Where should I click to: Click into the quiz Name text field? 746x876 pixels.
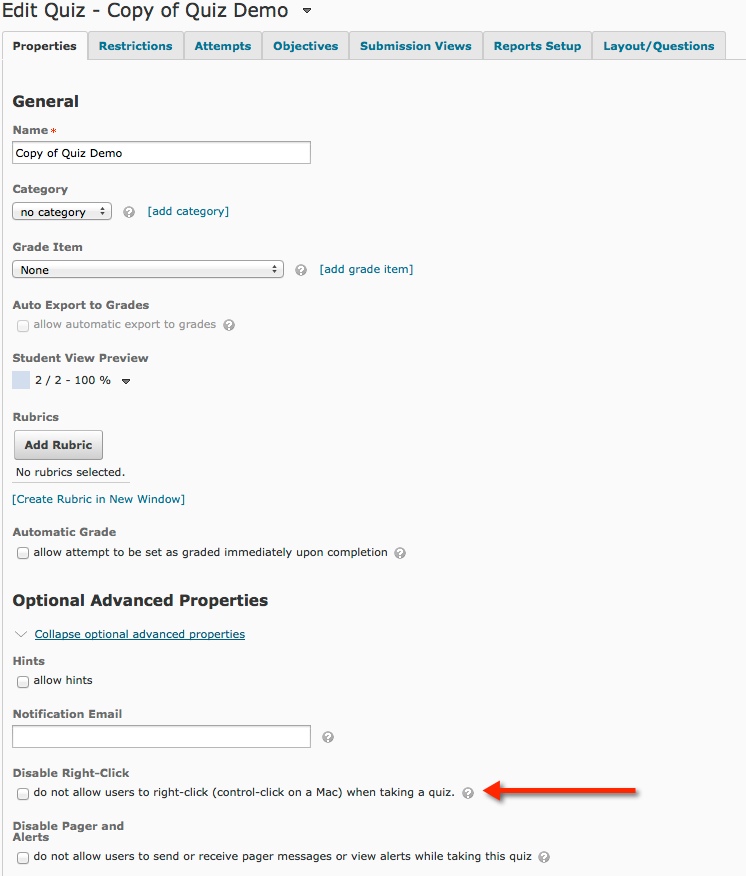[161, 153]
